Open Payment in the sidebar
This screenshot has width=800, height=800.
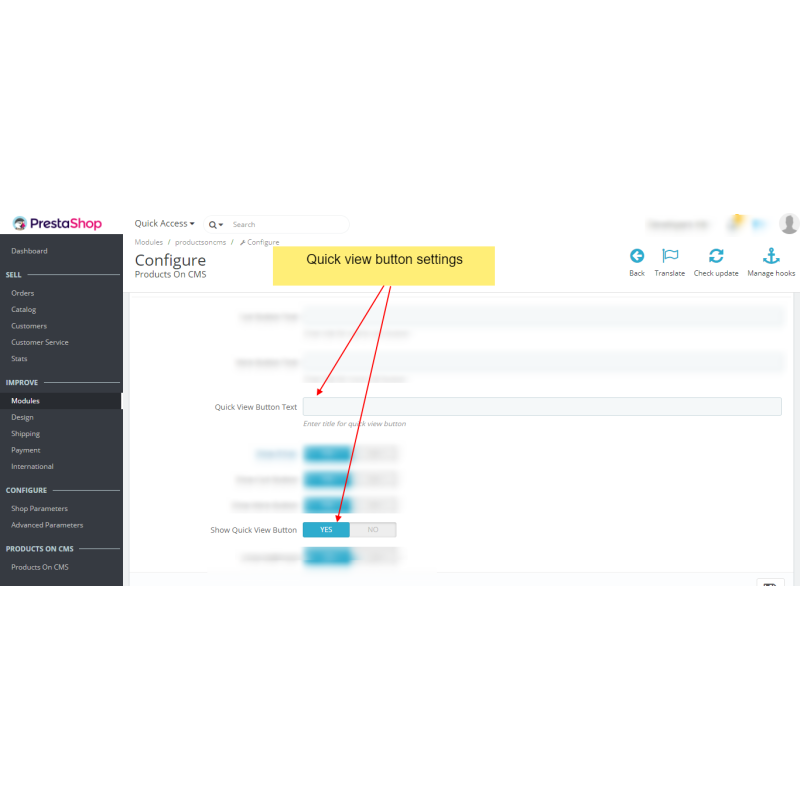pyautogui.click(x=26, y=450)
